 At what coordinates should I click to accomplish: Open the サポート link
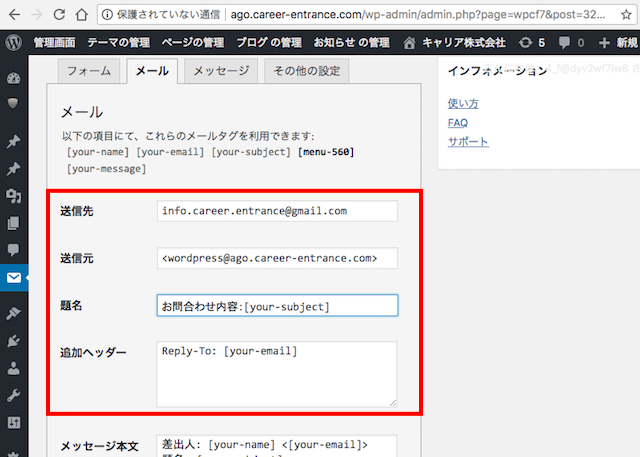pyautogui.click(x=468, y=142)
